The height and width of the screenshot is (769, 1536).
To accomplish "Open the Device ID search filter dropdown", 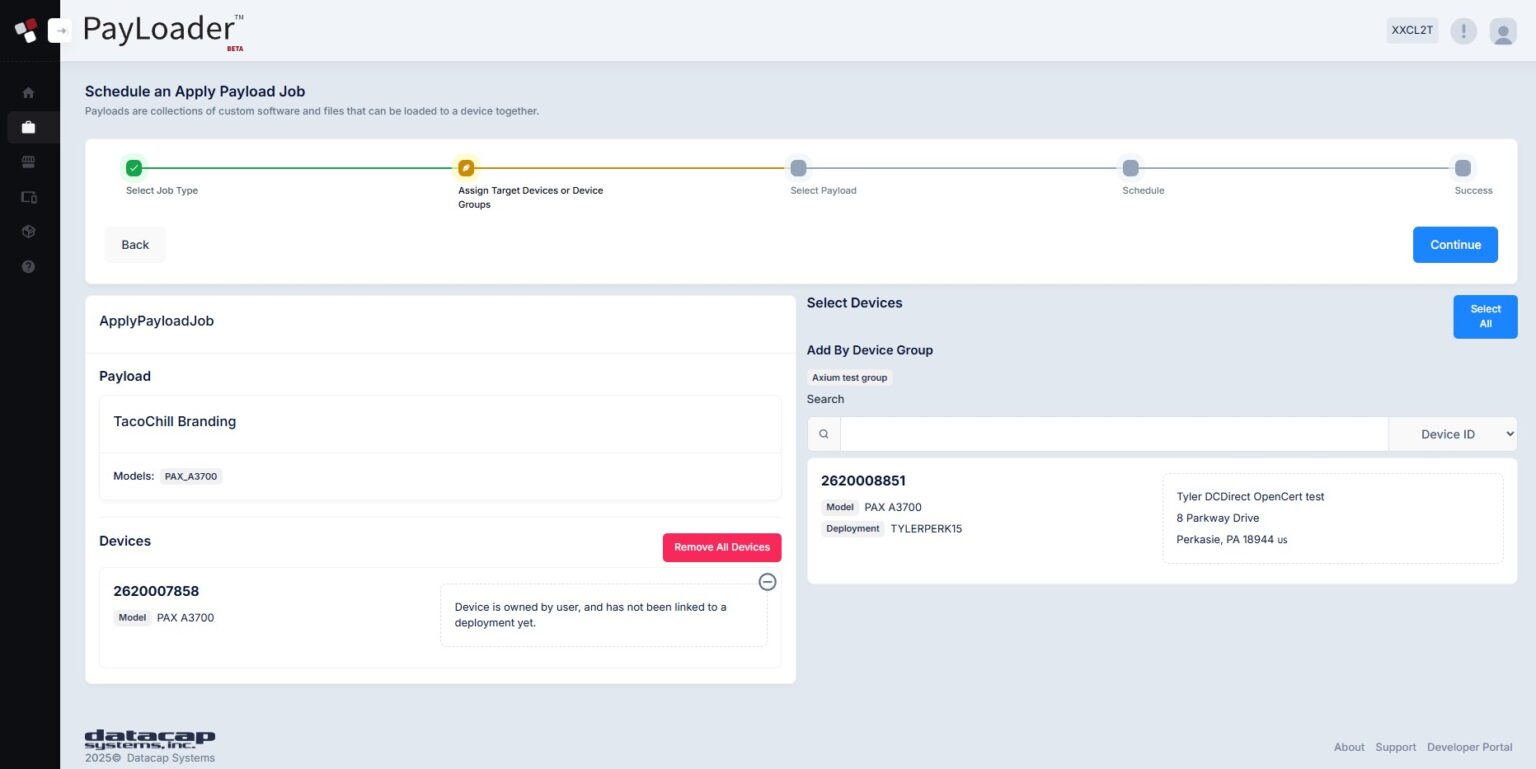I will 1453,434.
